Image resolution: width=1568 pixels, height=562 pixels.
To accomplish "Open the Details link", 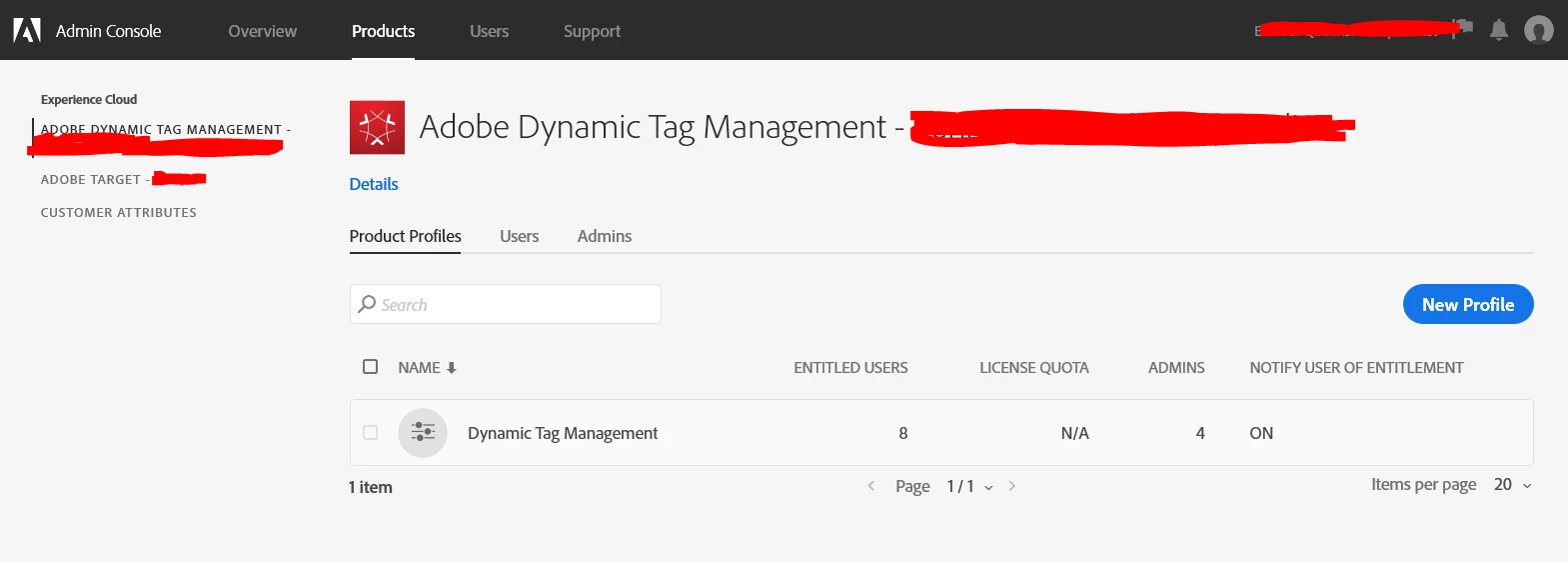I will [374, 184].
